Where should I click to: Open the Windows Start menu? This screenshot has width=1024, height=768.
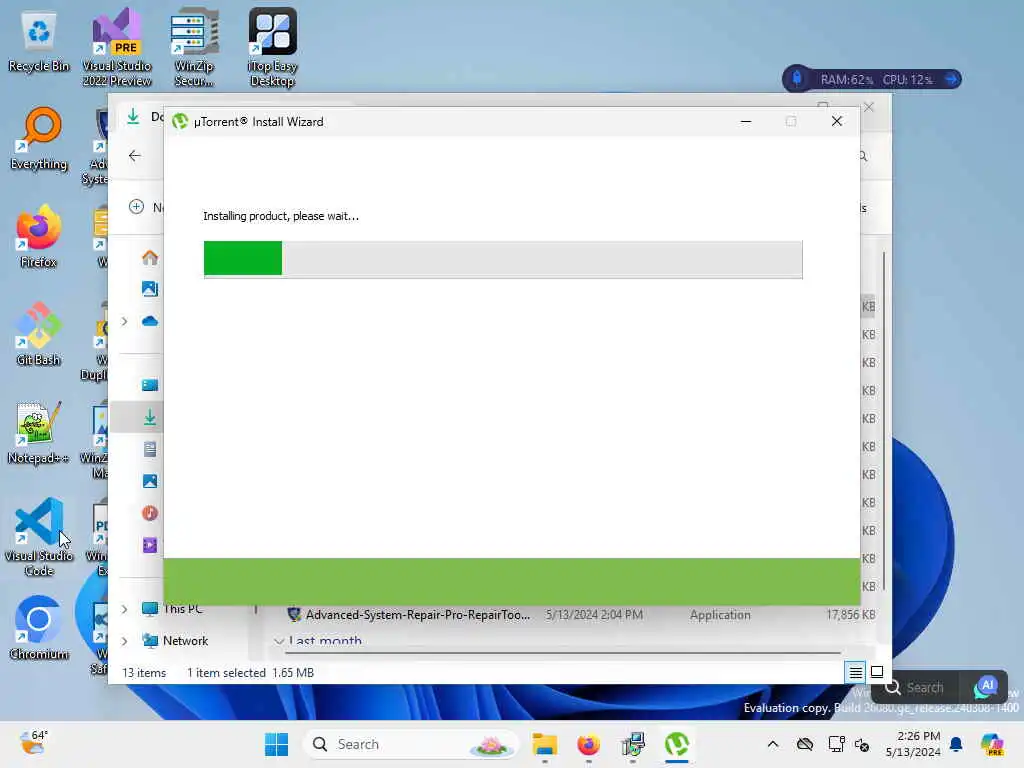(276, 744)
